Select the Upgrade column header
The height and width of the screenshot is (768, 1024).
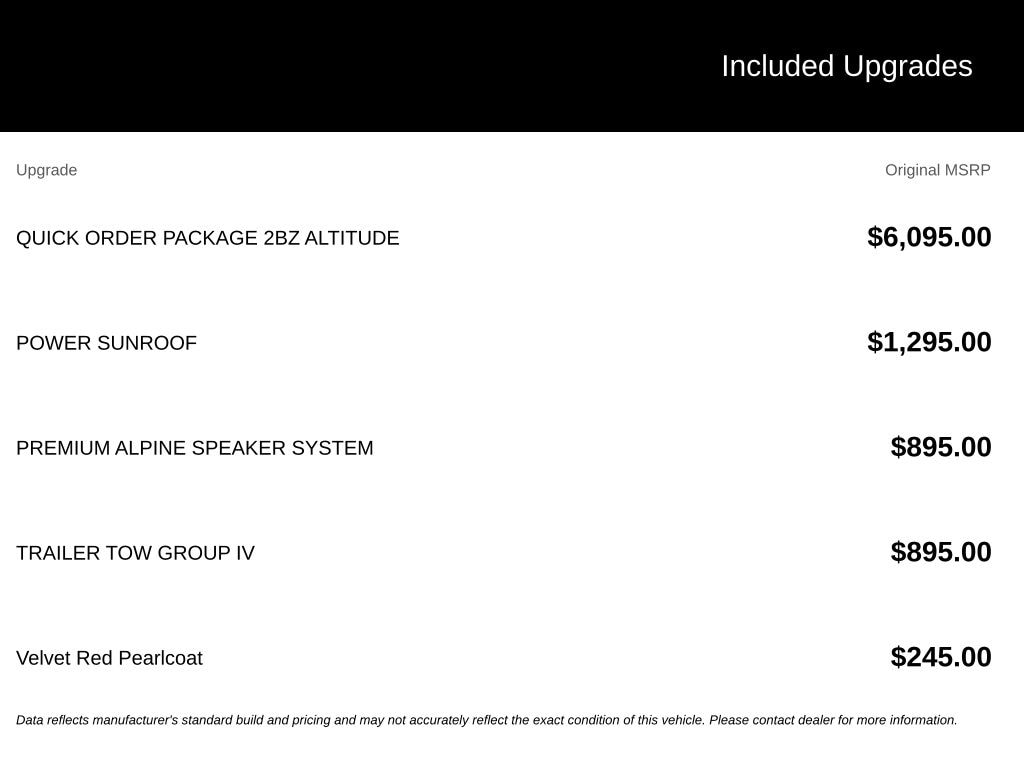(x=46, y=170)
